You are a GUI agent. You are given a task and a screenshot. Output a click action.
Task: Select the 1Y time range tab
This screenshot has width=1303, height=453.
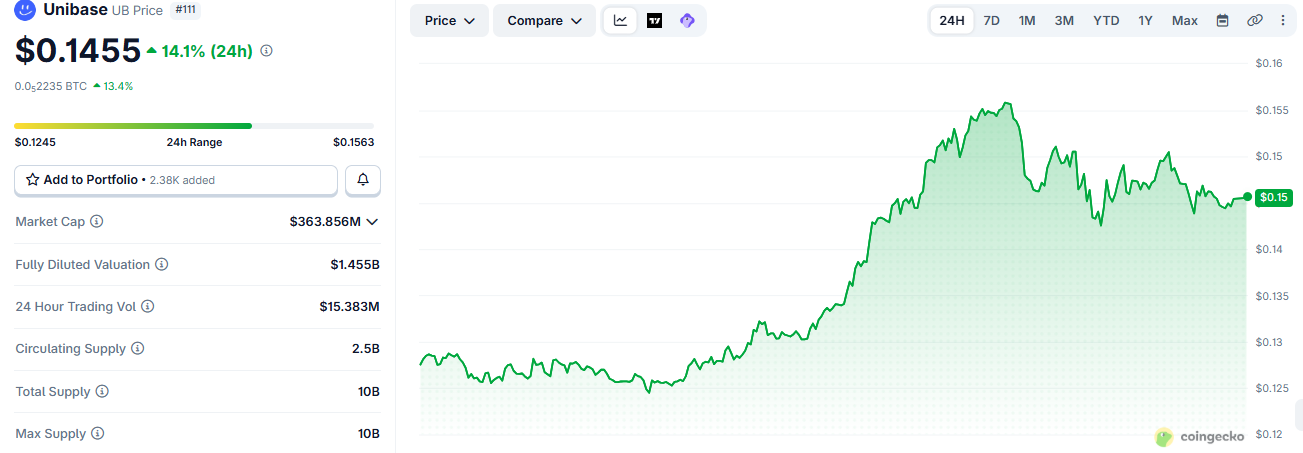(1145, 20)
